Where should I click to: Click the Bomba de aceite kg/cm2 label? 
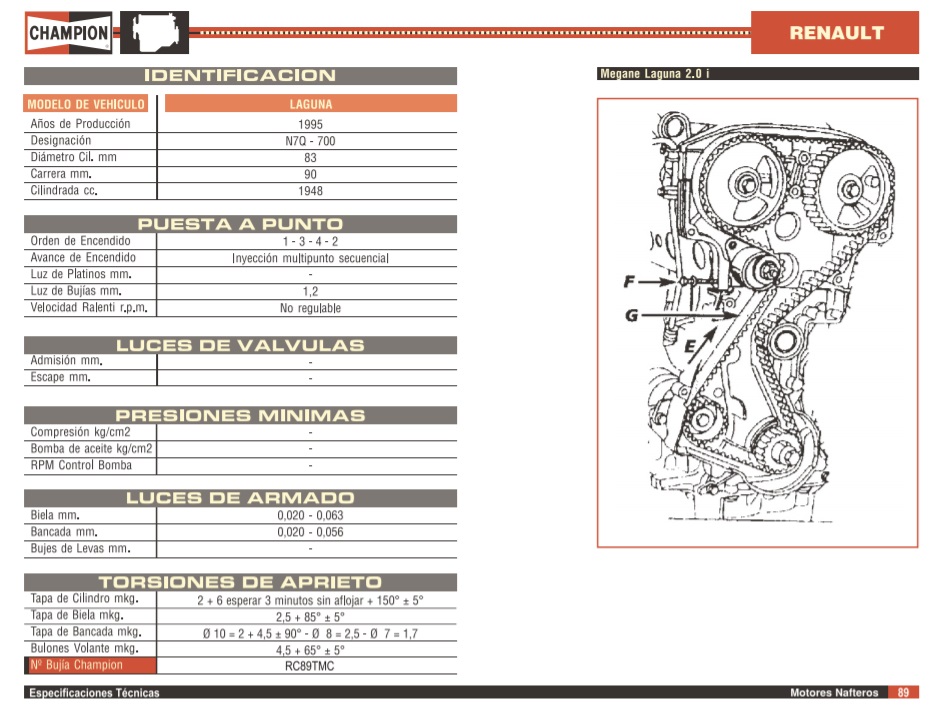pyautogui.click(x=91, y=449)
